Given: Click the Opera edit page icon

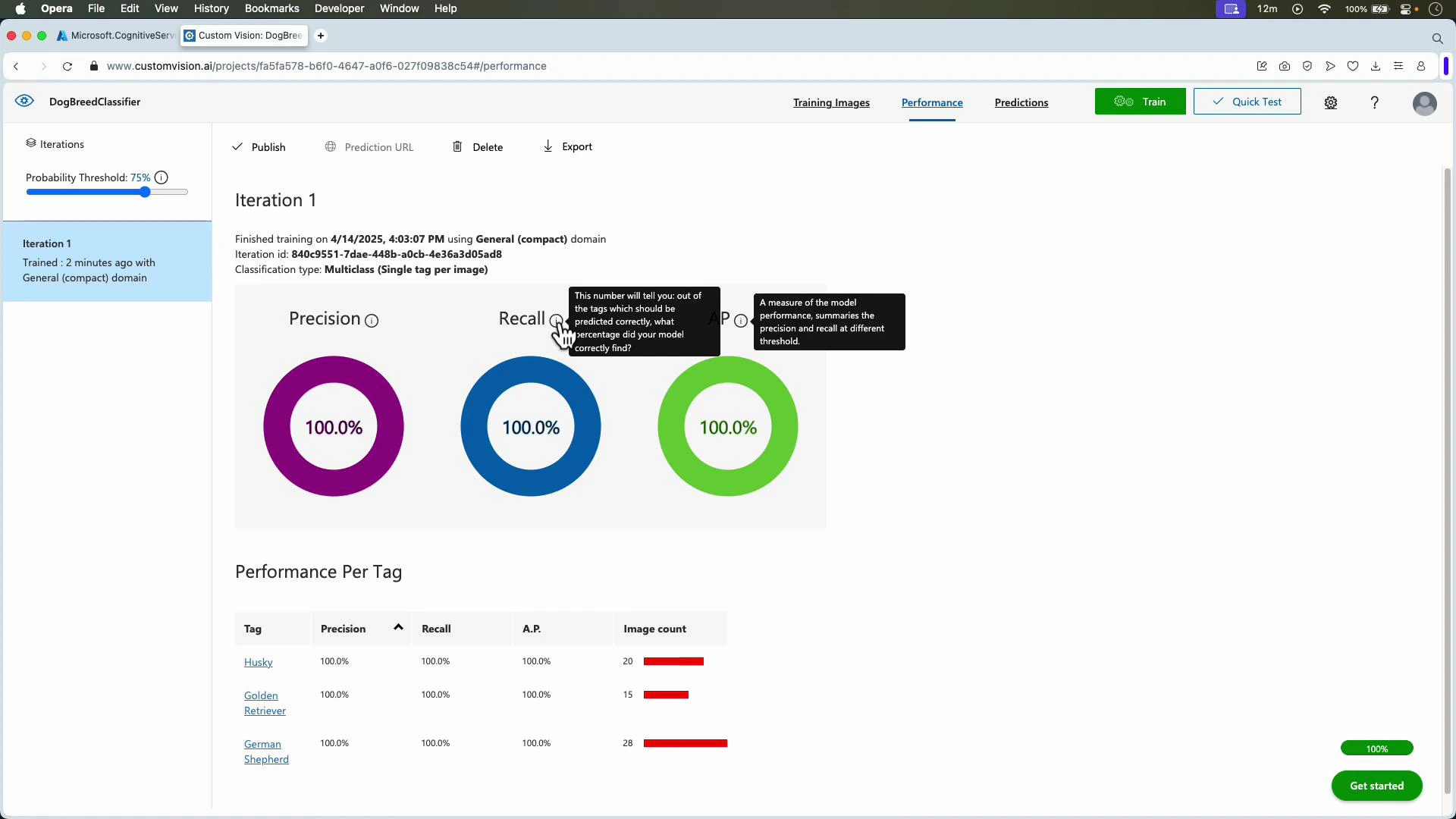Looking at the screenshot, I should point(1262,66).
